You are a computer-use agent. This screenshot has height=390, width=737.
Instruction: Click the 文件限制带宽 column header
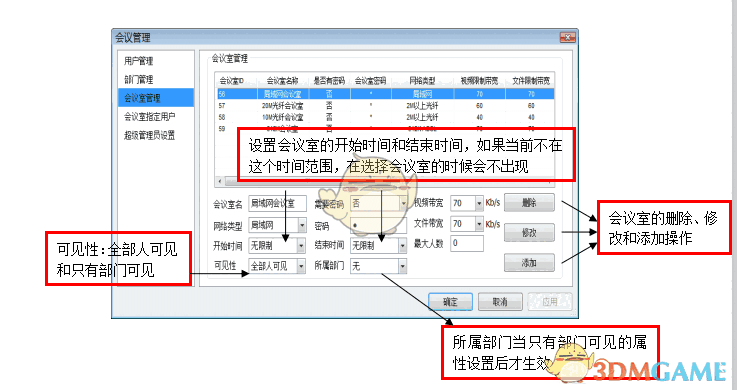tap(531, 81)
